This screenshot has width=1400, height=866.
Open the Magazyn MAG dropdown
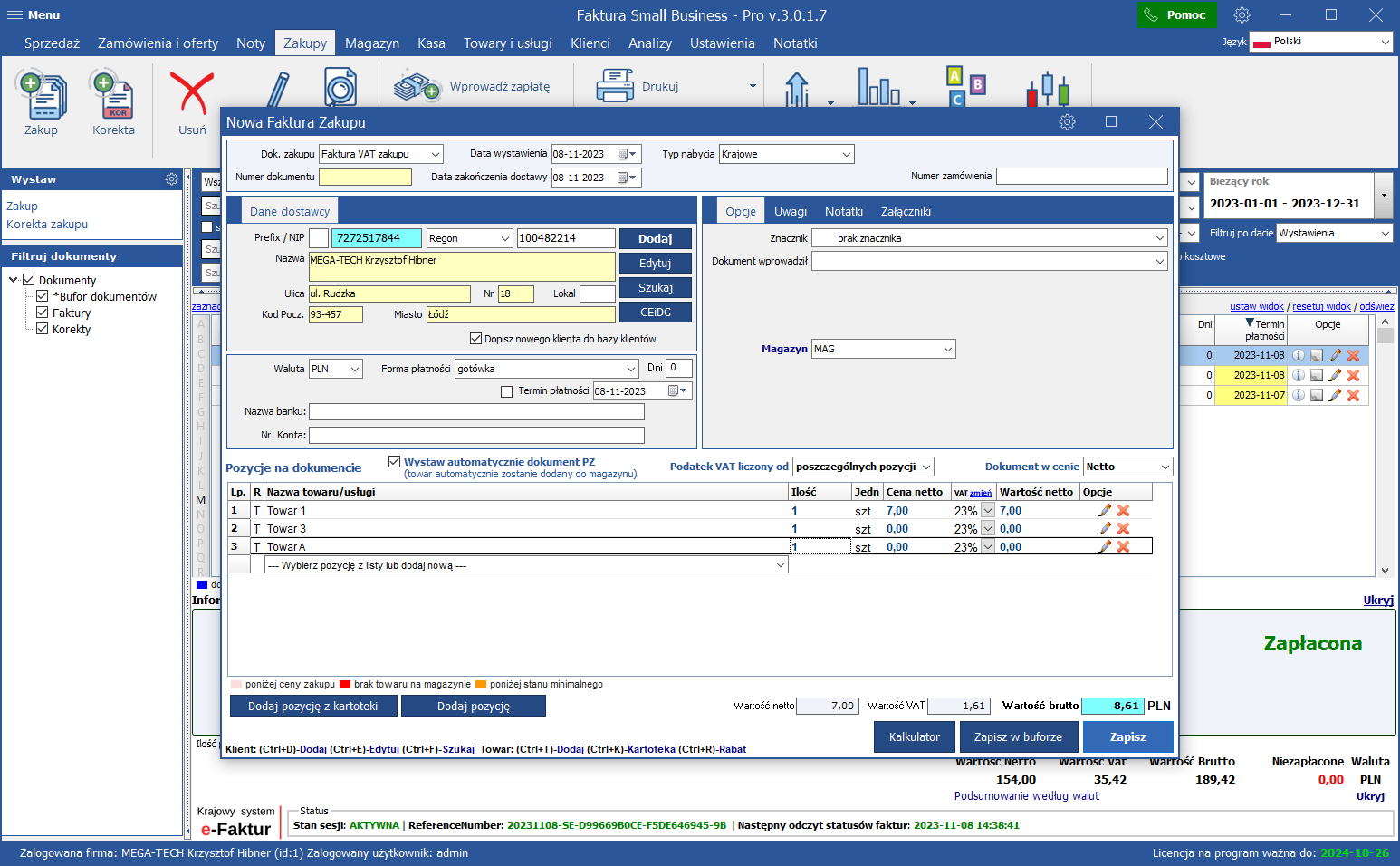[x=948, y=349]
